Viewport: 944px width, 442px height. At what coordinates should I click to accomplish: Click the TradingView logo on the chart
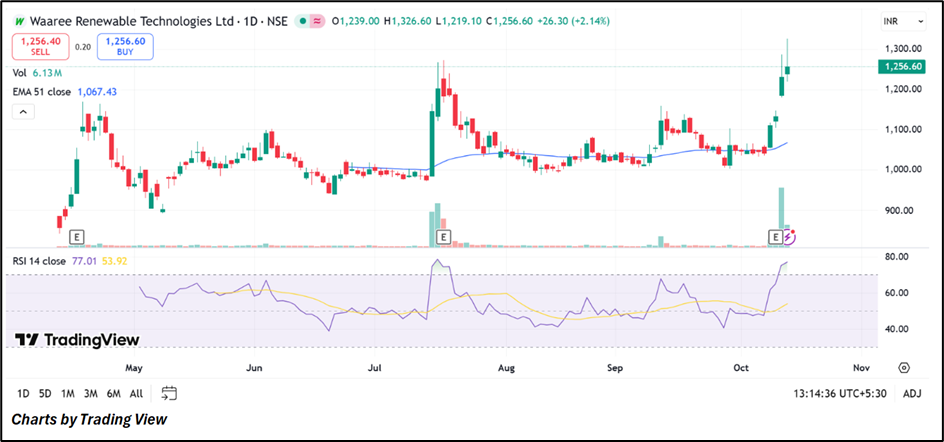77,340
